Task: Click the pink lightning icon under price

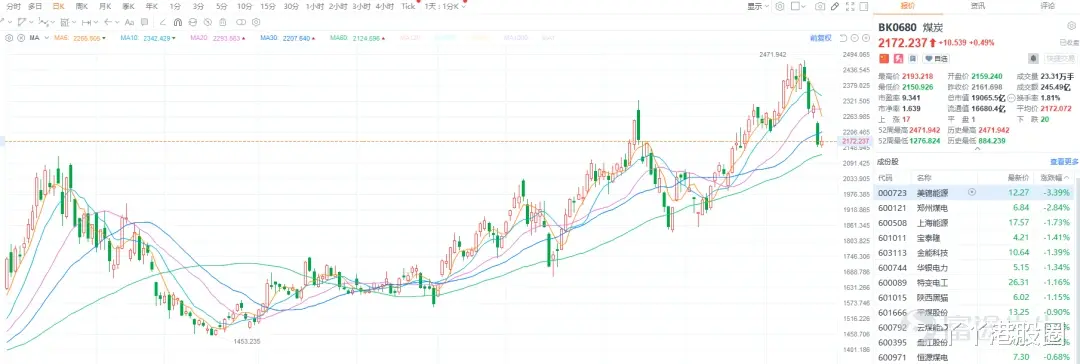Action: click(x=898, y=58)
